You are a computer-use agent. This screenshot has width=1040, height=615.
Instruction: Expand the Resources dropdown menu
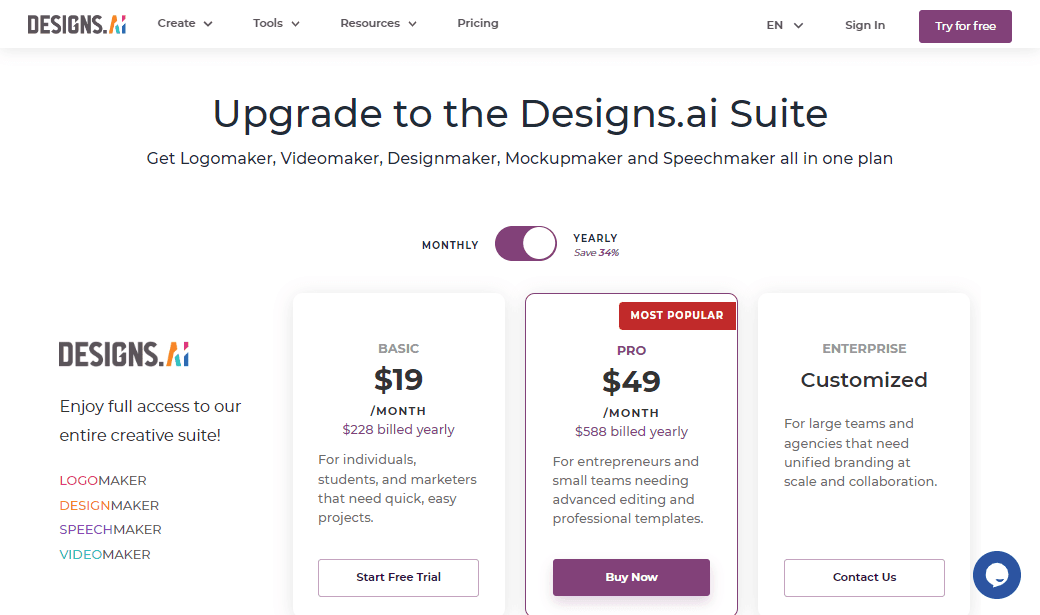[379, 23]
